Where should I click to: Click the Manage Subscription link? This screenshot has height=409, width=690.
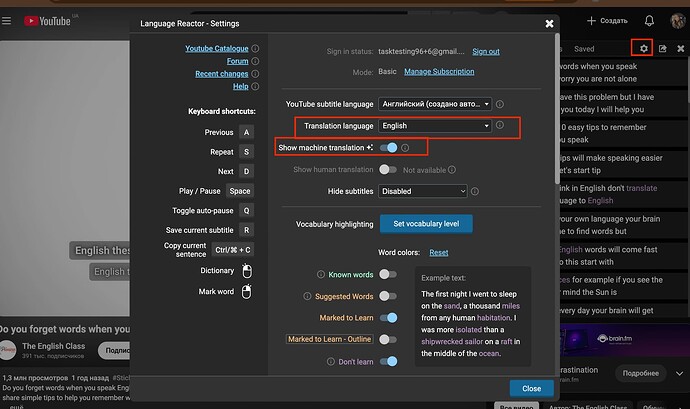point(440,72)
